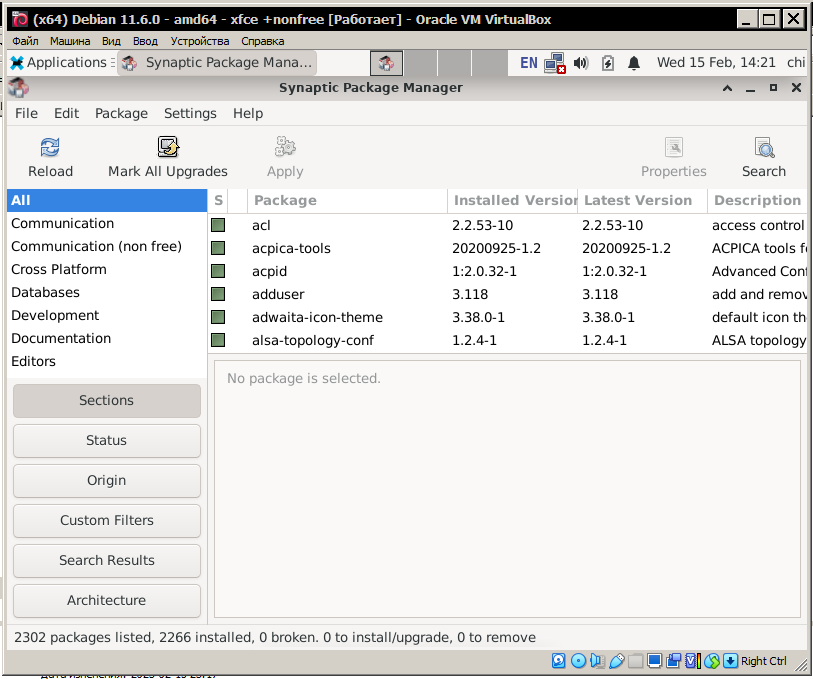This screenshot has height=679, width=813.
Task: Open the VirtualBox Файл menu
Action: coord(25,41)
